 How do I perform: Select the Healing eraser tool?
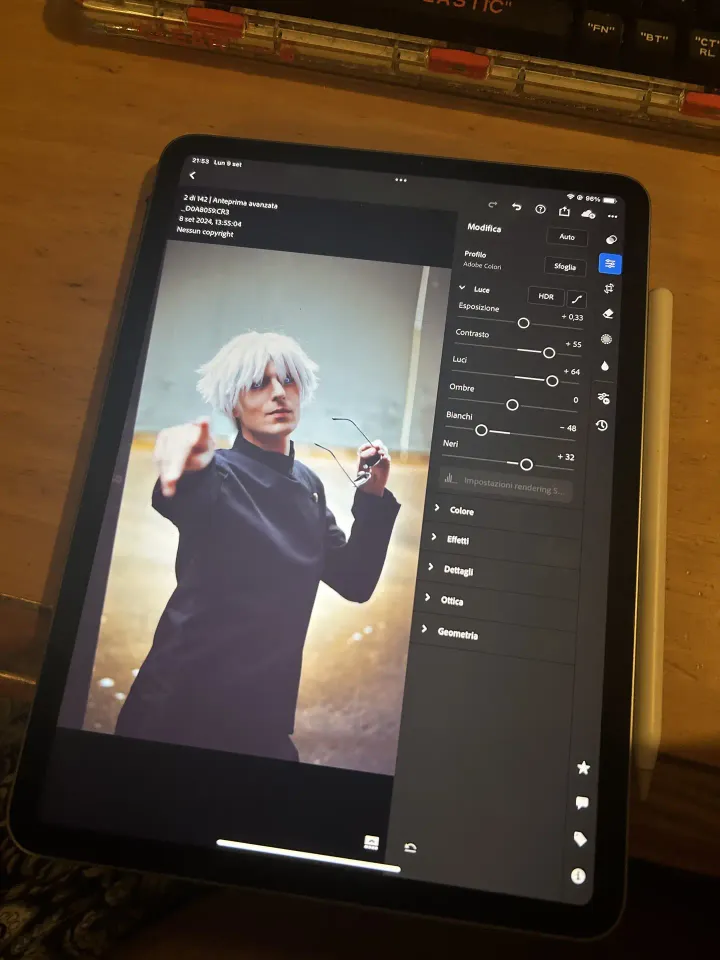pos(607,314)
